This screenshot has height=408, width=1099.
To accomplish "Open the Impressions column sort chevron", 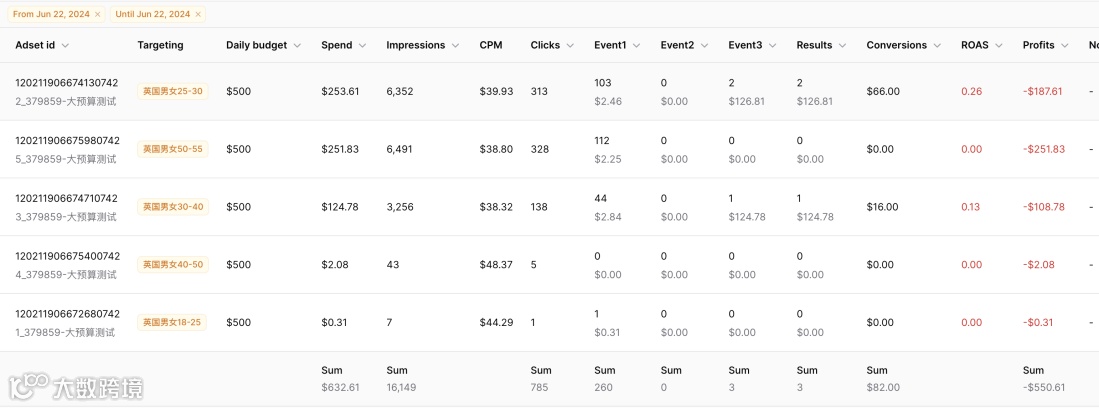I will [x=455, y=45].
